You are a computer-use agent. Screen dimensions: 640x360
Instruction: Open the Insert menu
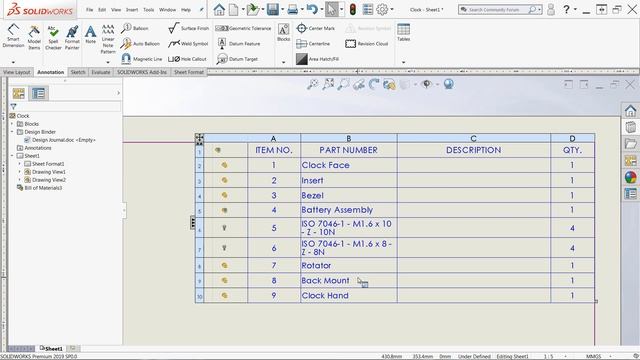coord(132,9)
